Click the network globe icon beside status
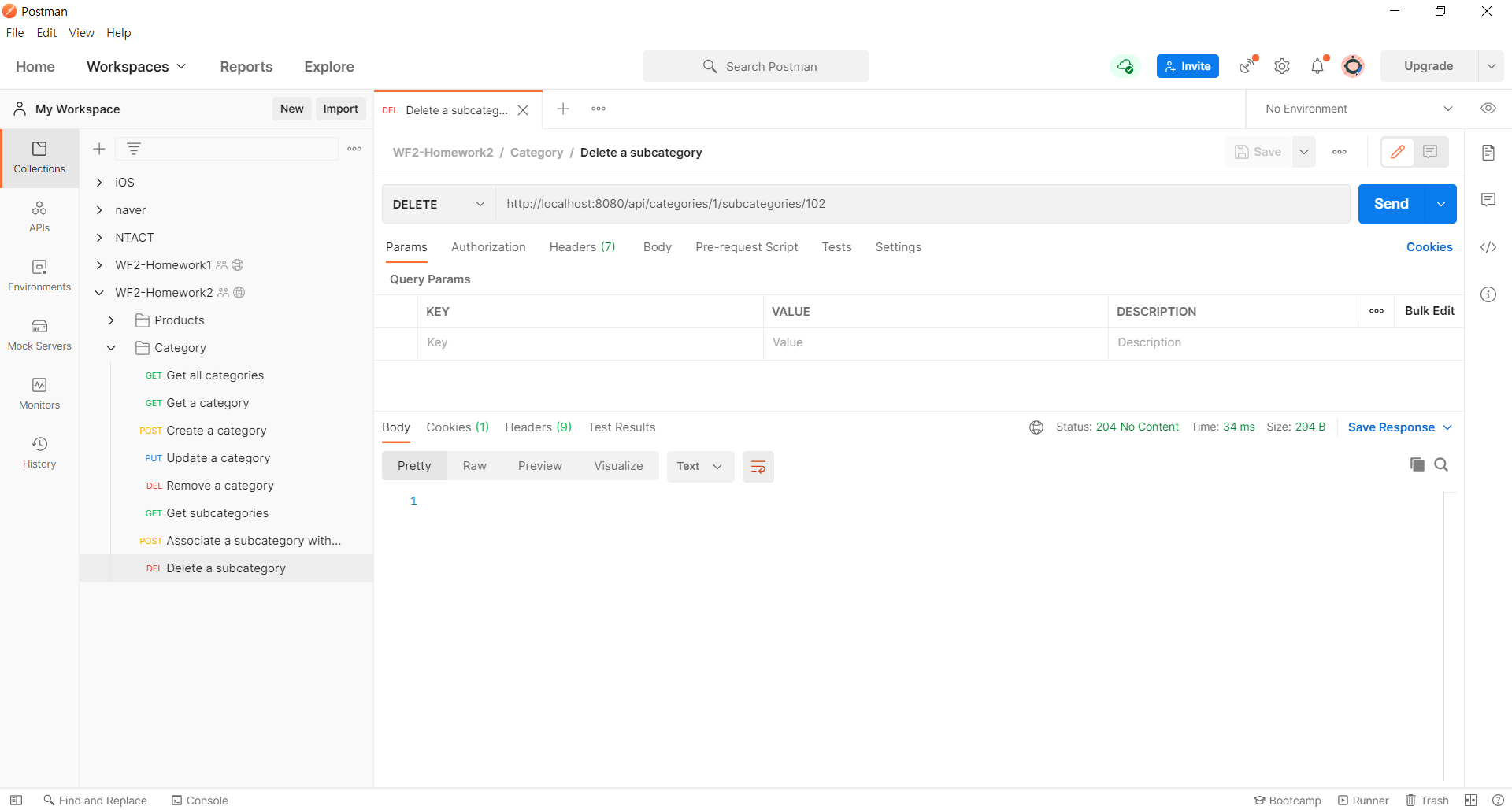This screenshot has height=810, width=1512. (1036, 427)
